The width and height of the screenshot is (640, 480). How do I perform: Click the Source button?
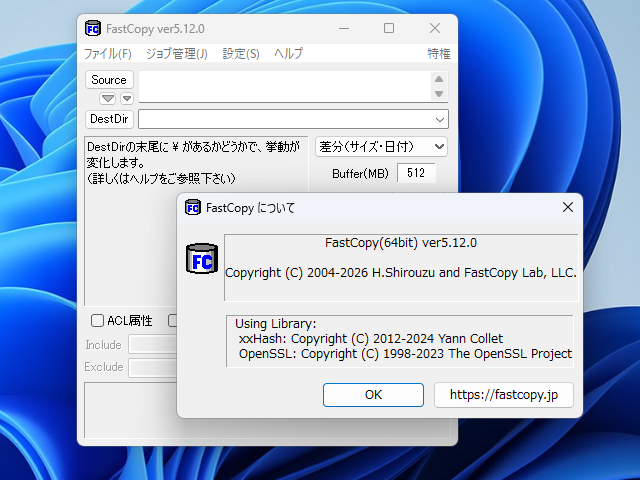[x=109, y=80]
